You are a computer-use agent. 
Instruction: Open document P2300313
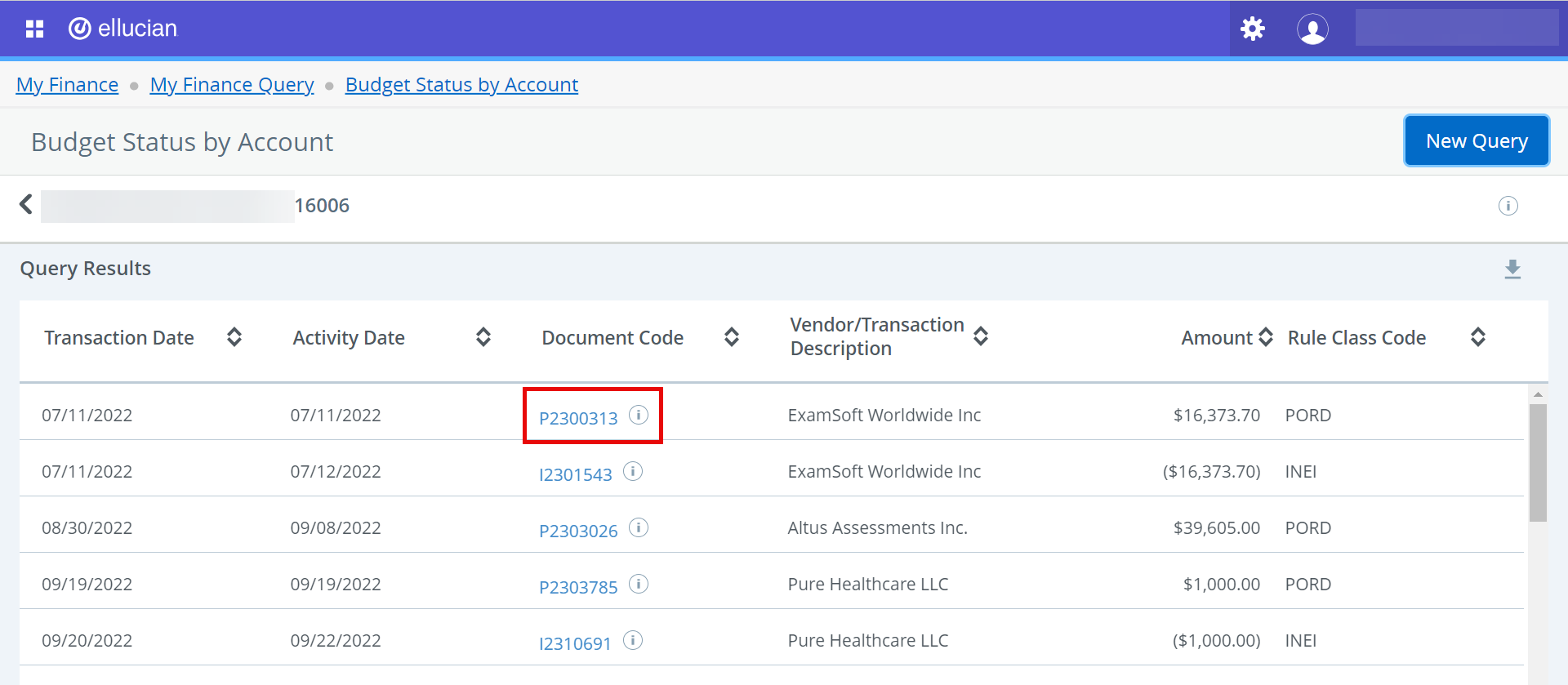[578, 419]
